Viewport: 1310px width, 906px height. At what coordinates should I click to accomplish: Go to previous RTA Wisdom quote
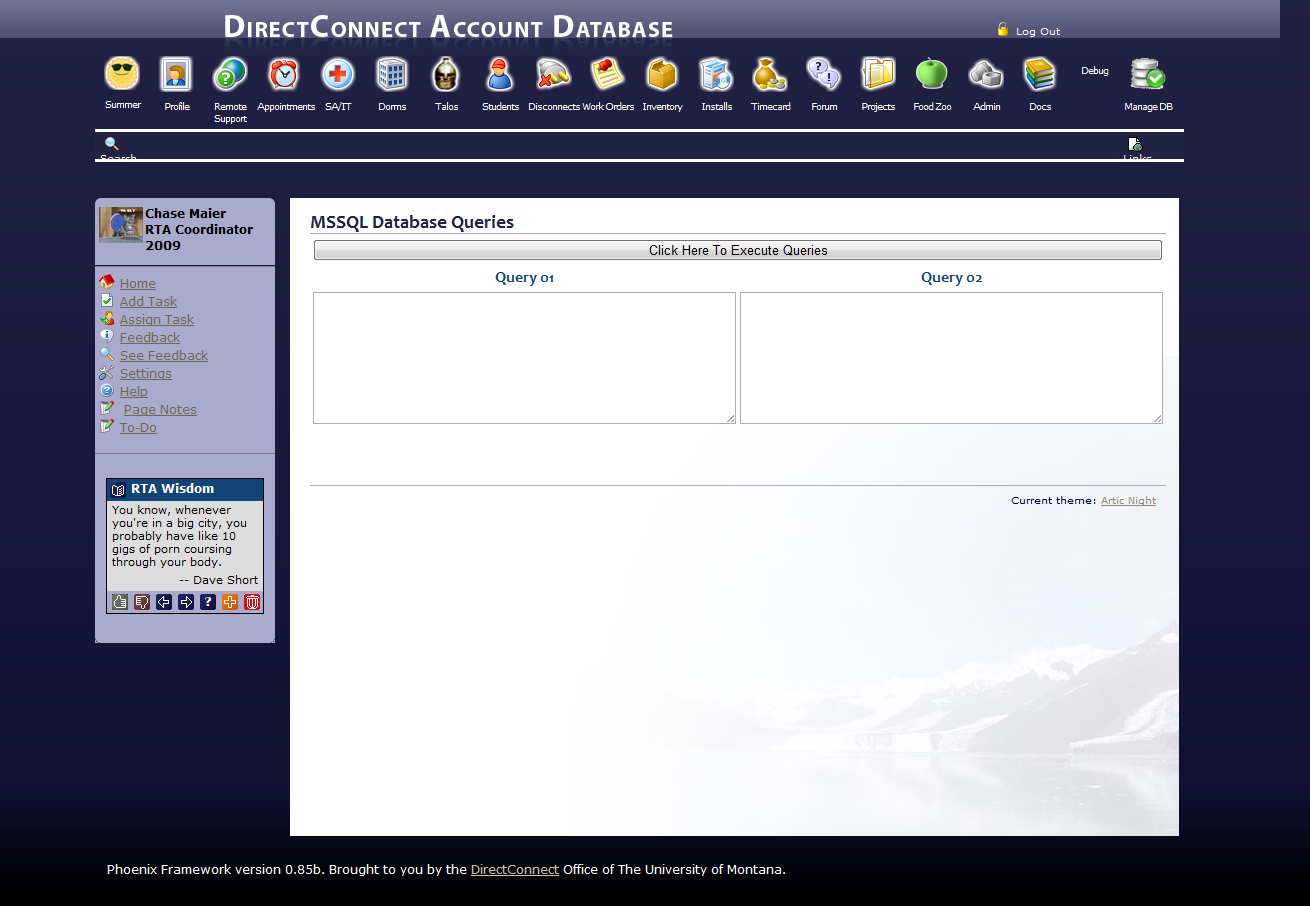tap(164, 602)
